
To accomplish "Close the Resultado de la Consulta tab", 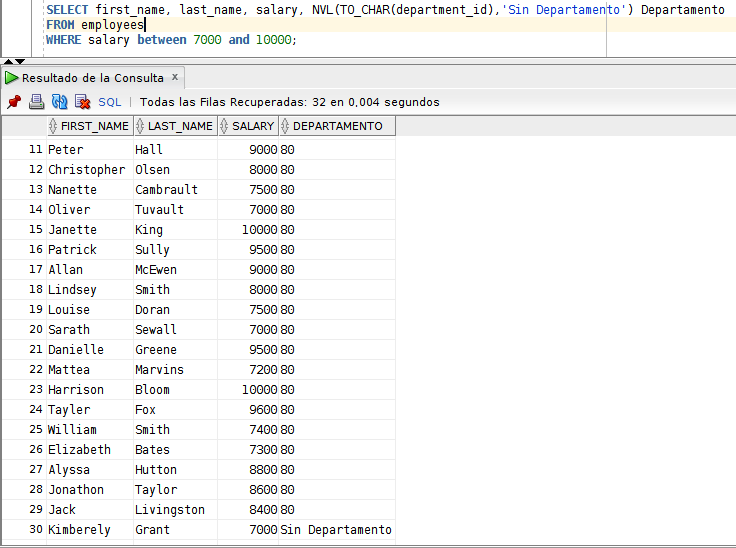I will tap(175, 77).
